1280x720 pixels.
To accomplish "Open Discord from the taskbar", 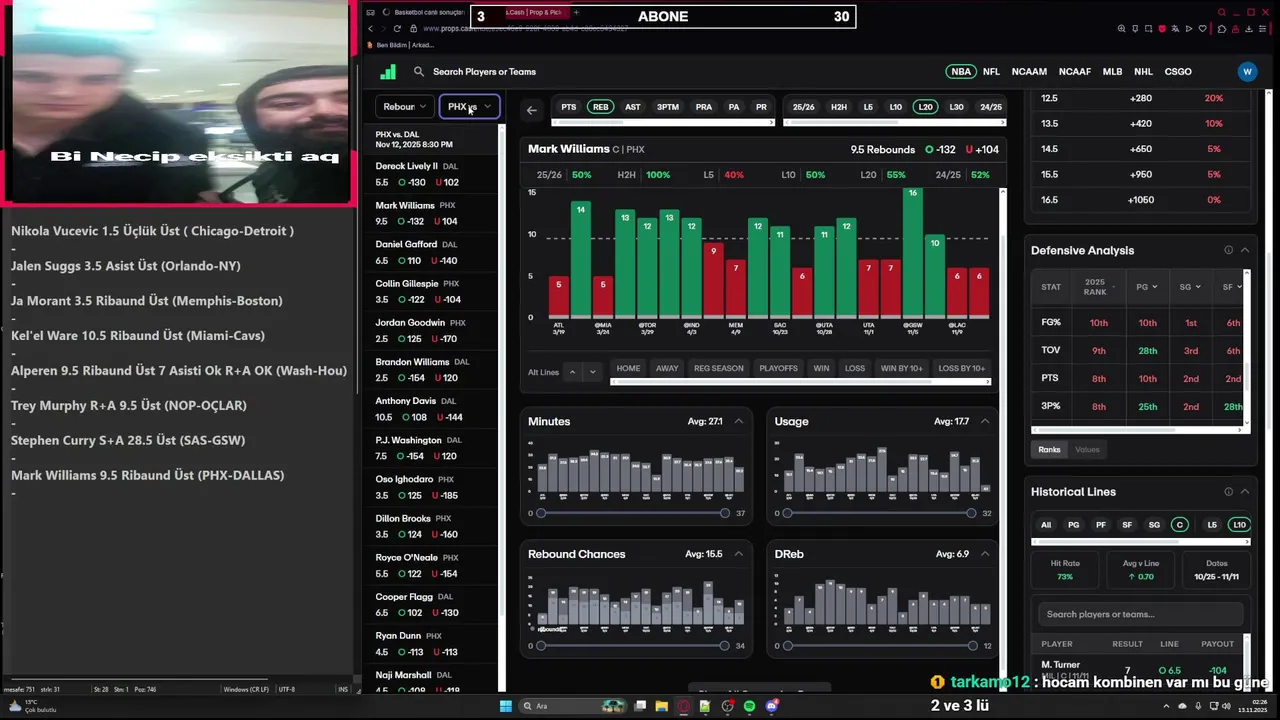I will 771,706.
